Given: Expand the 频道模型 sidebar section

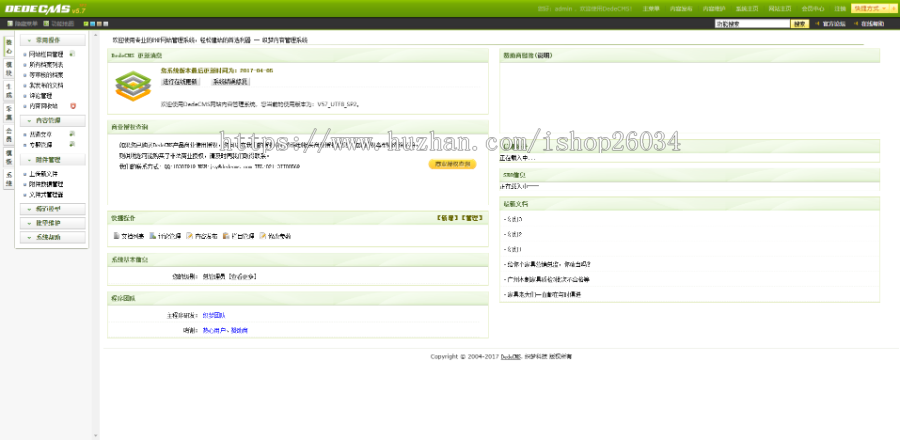Looking at the screenshot, I should pos(53,209).
